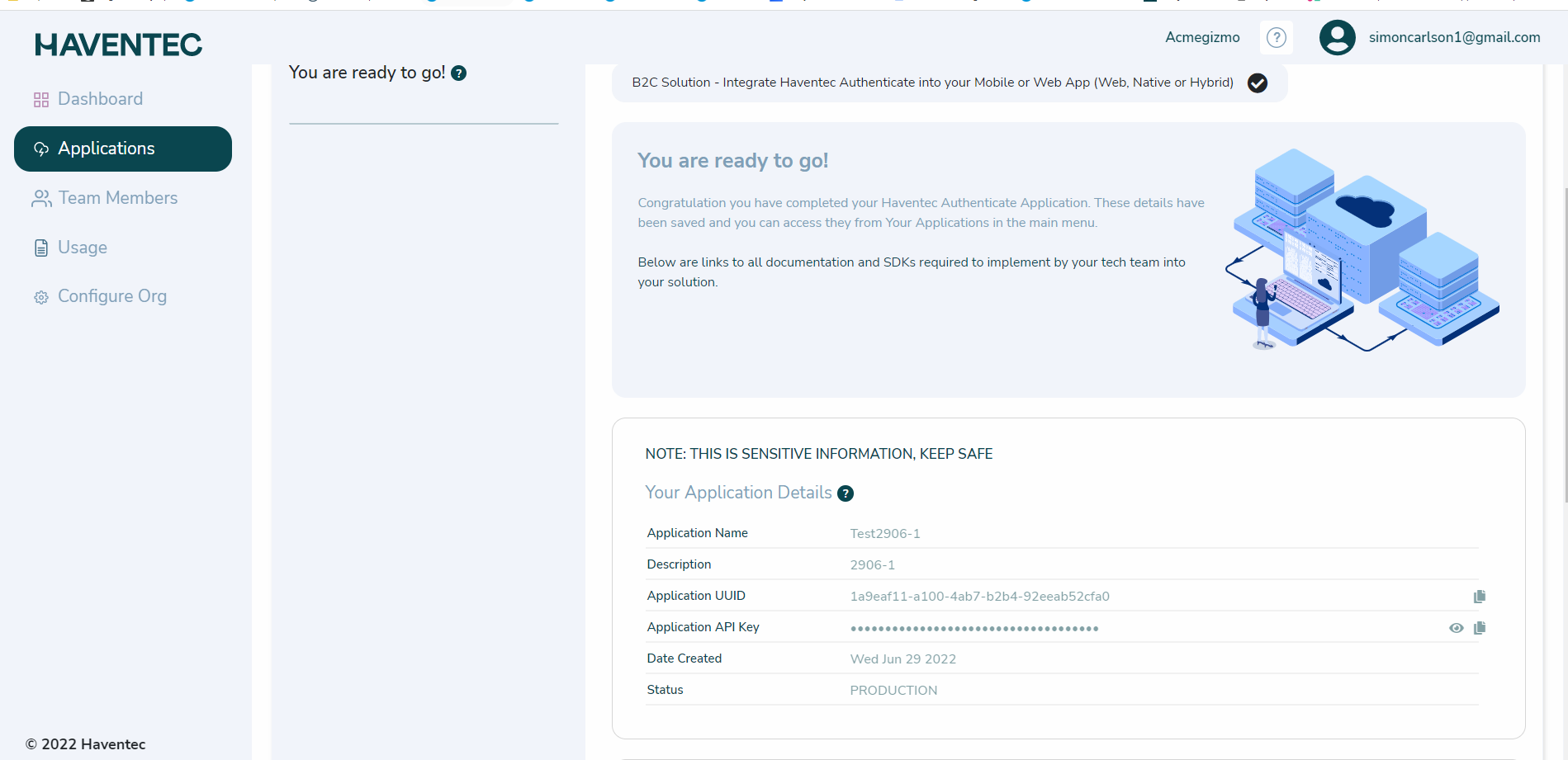Copy the Application API Key

pos(1480,628)
